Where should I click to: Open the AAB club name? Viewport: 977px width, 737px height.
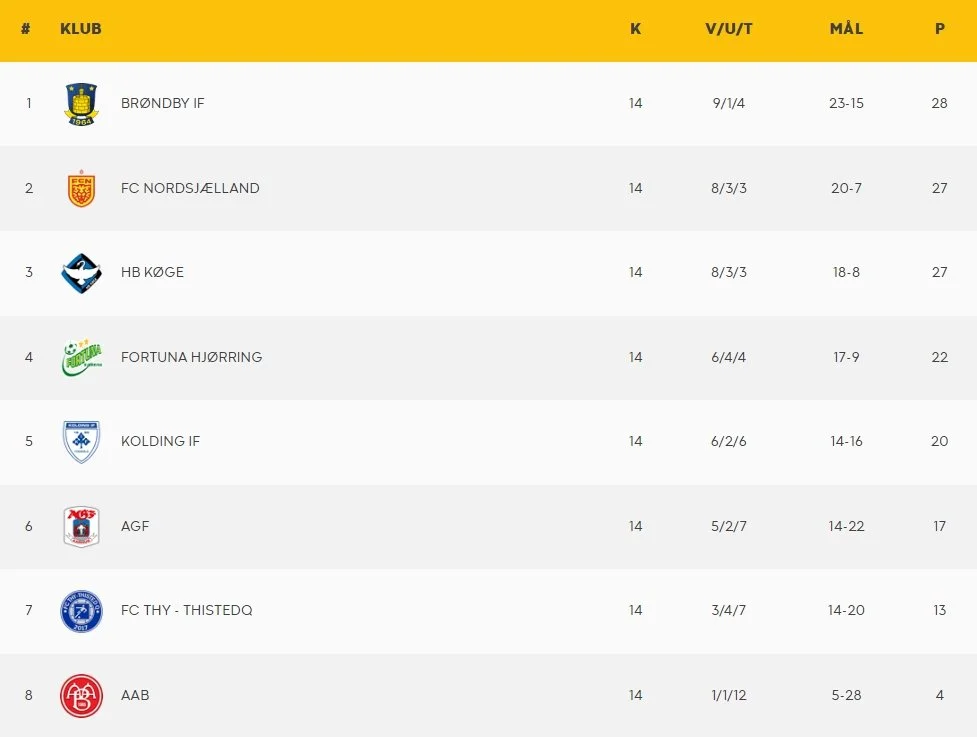pyautogui.click(x=135, y=695)
